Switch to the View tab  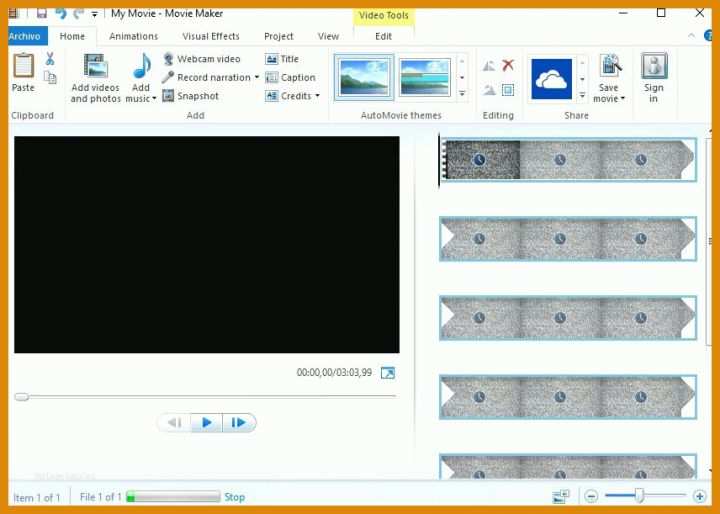[328, 36]
